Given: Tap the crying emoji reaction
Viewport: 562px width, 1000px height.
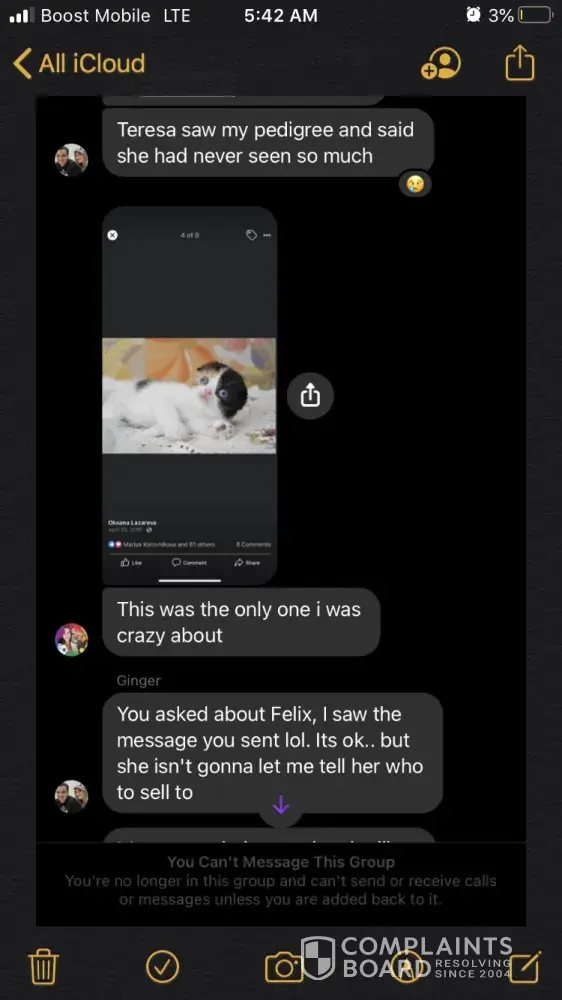Looking at the screenshot, I should (415, 185).
